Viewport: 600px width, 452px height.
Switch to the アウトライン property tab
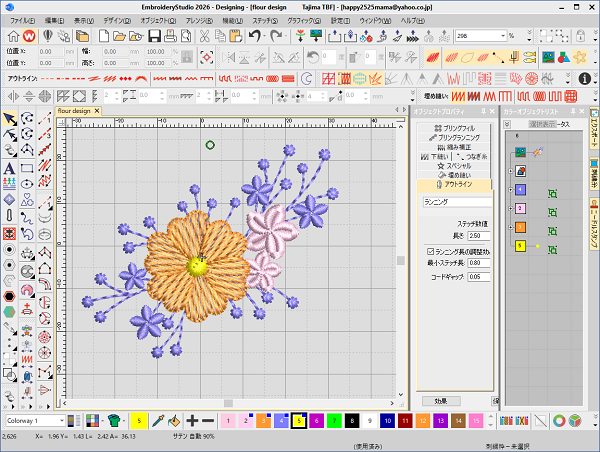pos(454,184)
